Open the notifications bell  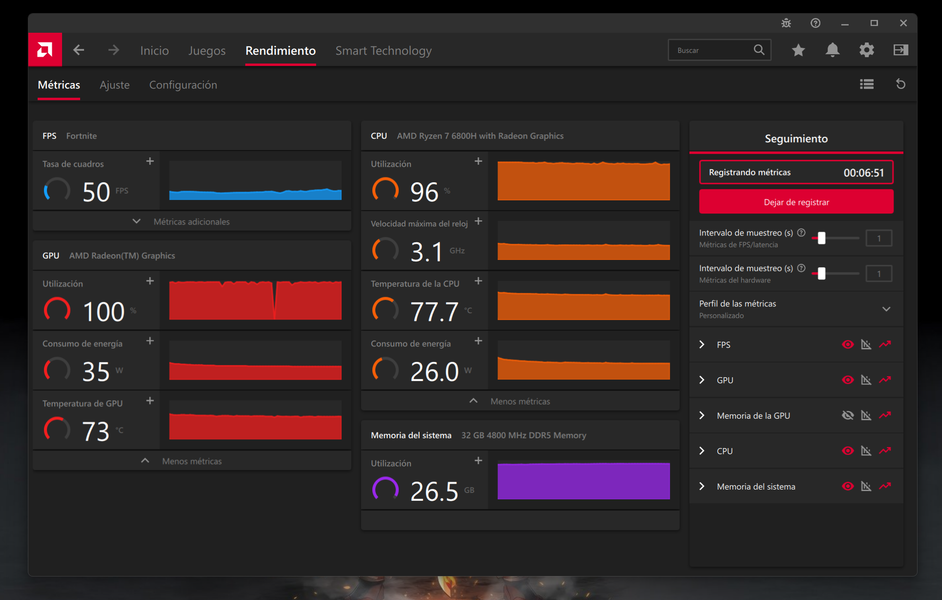[832, 50]
